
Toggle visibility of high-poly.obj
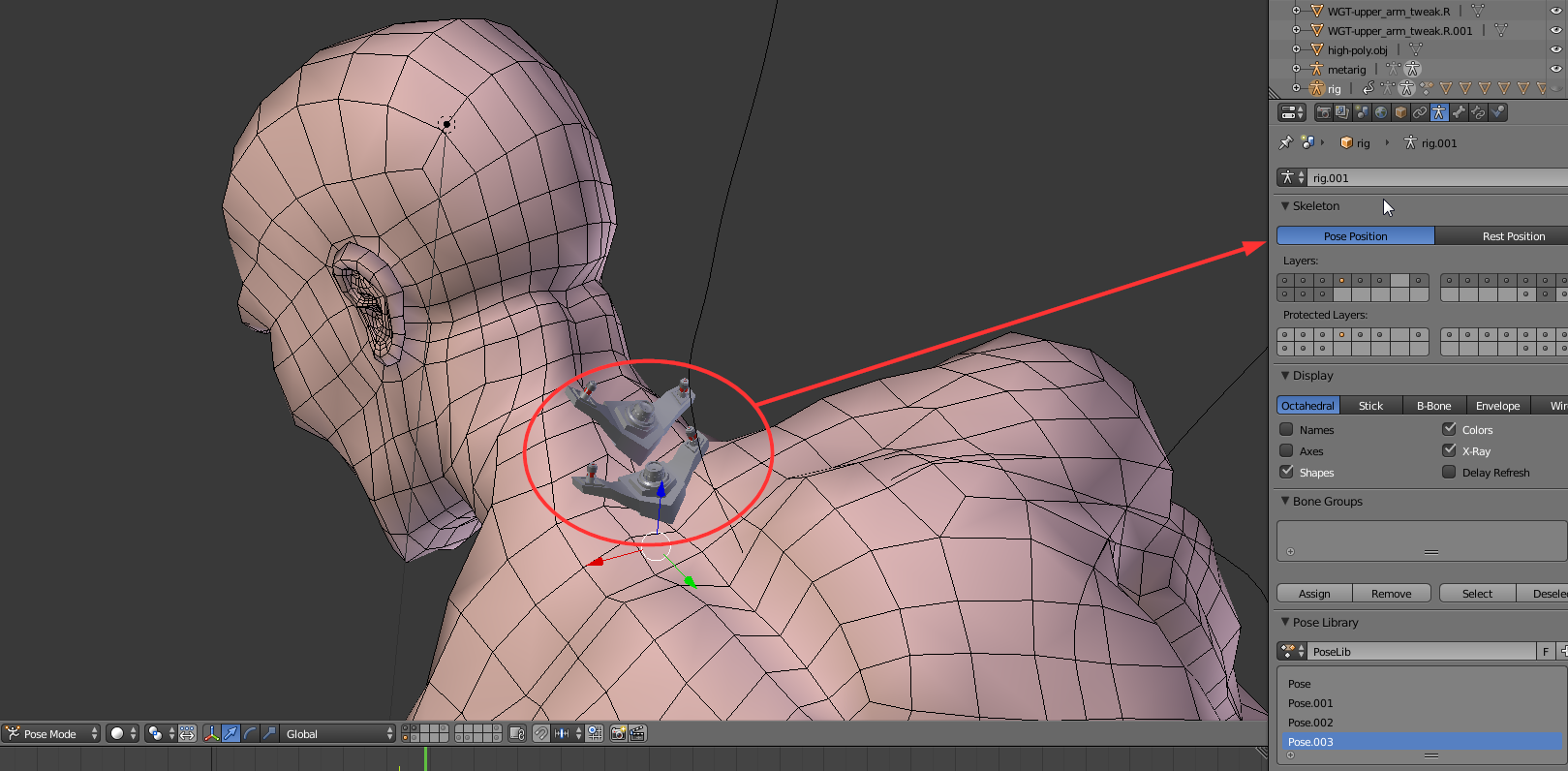[1555, 49]
